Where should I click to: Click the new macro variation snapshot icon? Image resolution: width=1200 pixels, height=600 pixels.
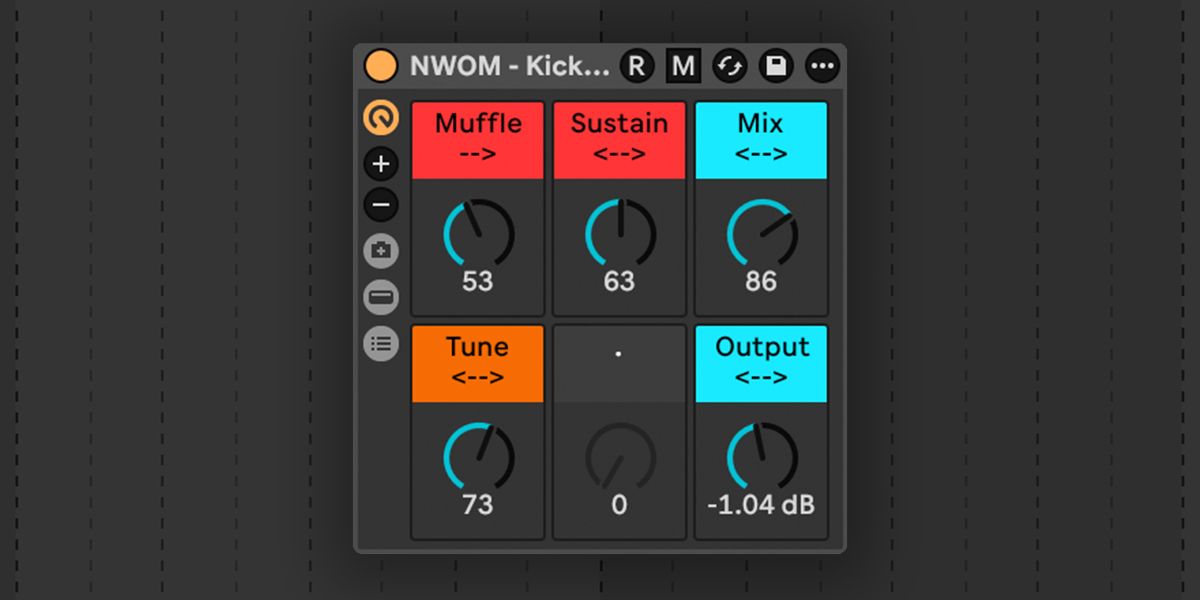click(x=381, y=251)
